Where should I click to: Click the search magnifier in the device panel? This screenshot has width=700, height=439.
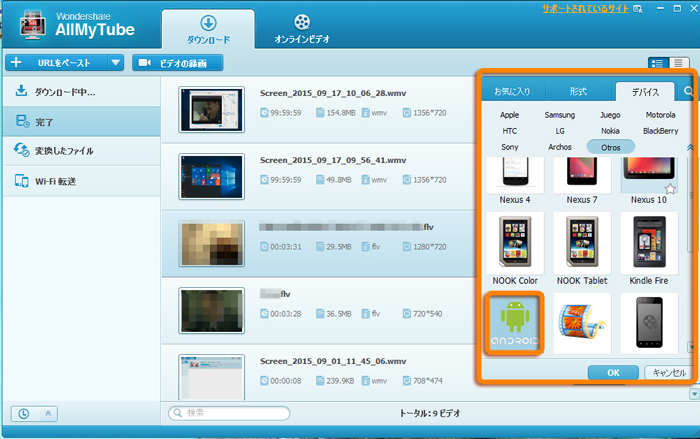point(688,92)
